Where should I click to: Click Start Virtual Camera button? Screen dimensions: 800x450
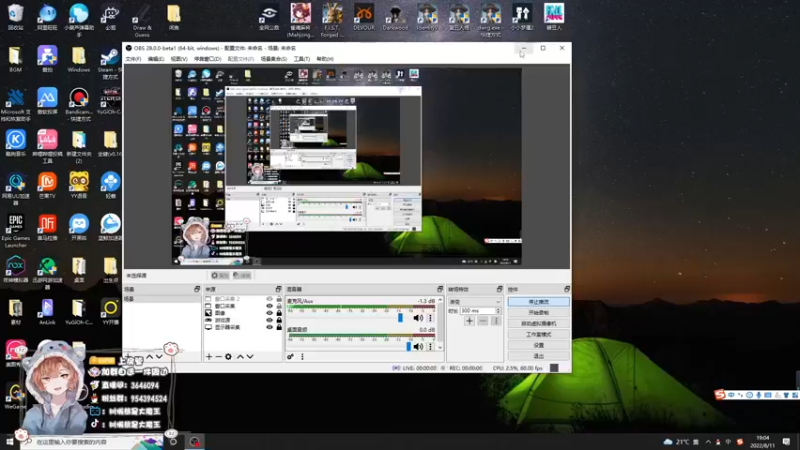click(539, 323)
